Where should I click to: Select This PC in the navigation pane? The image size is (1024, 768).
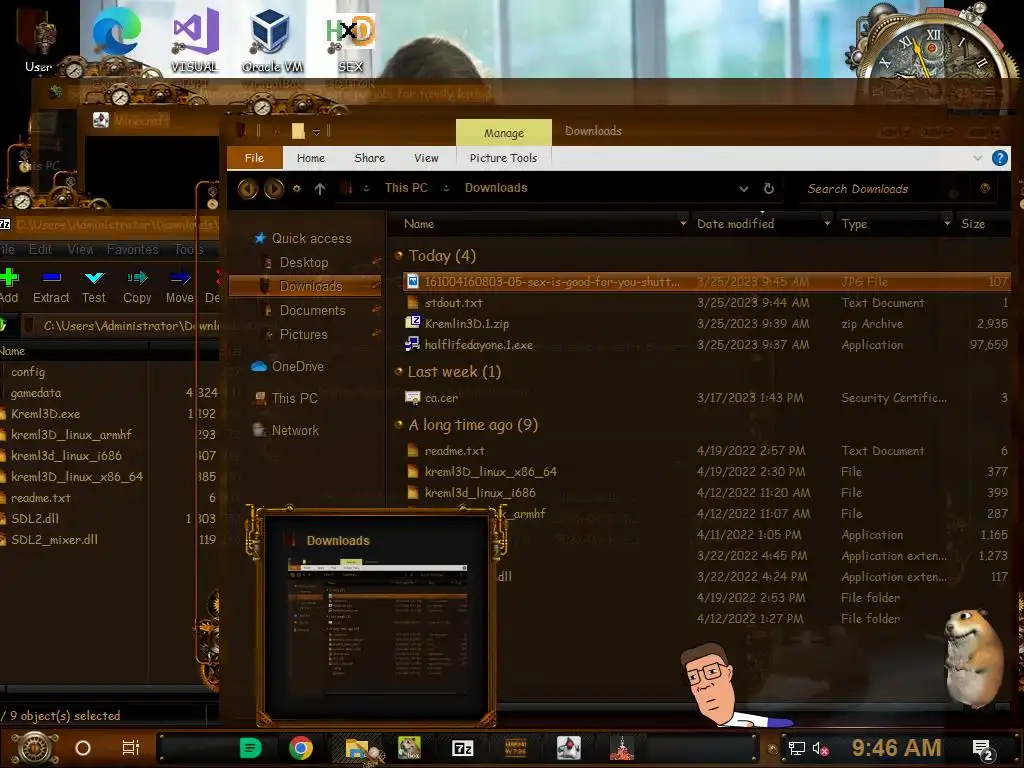pyautogui.click(x=285, y=398)
